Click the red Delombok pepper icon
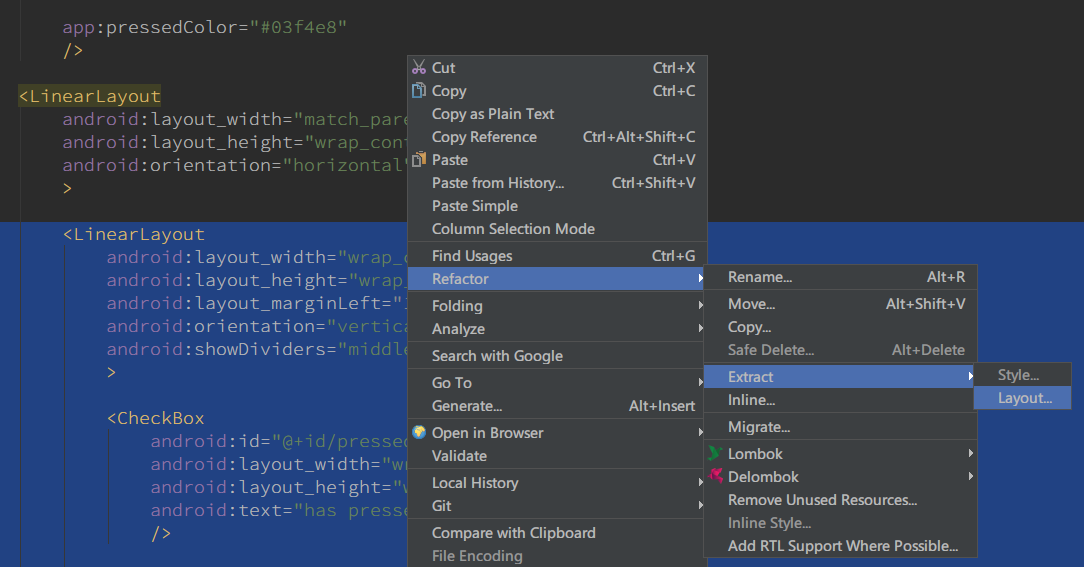Viewport: 1084px width, 567px height. click(x=715, y=477)
